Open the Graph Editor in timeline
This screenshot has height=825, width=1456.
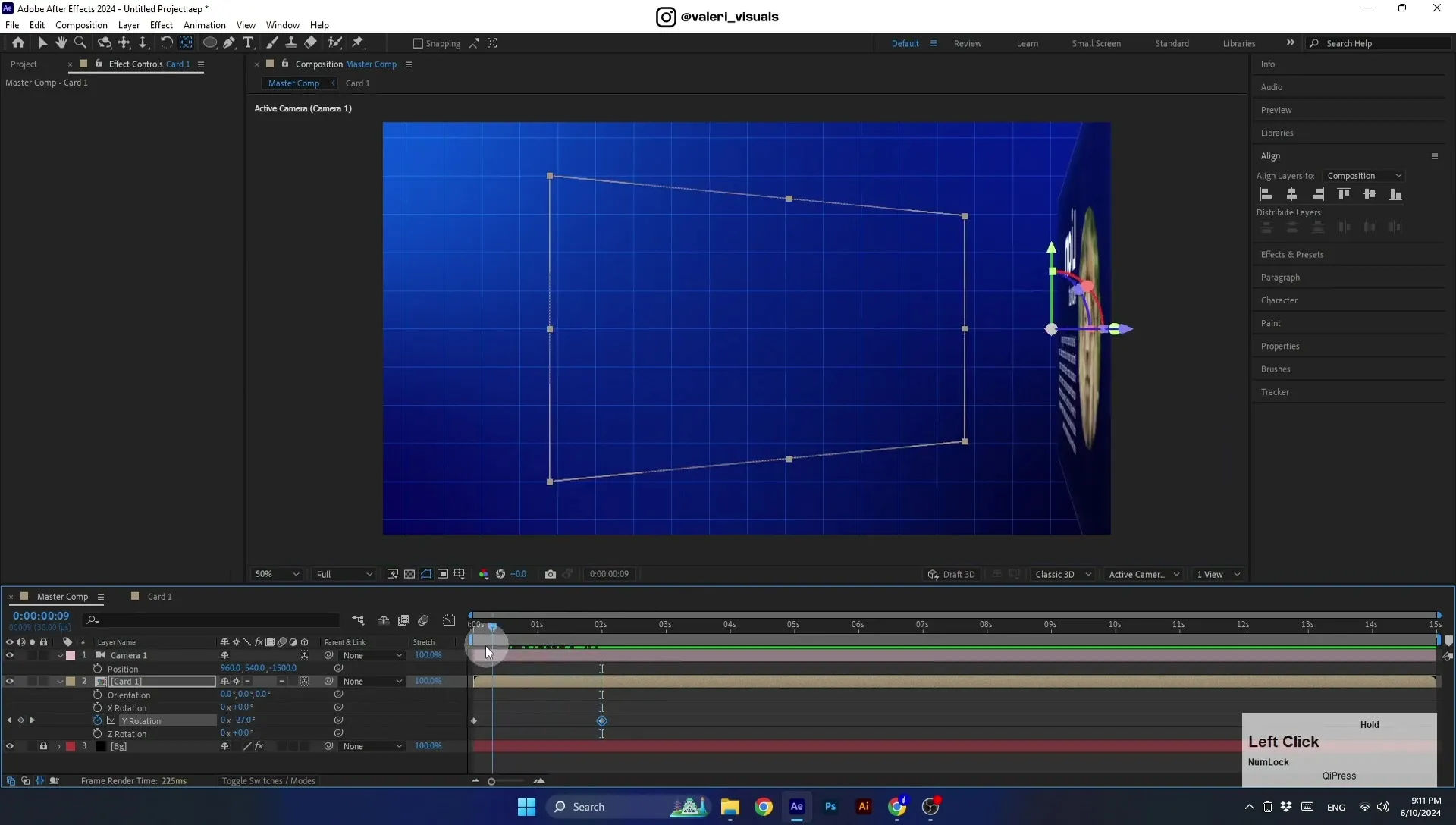click(450, 620)
